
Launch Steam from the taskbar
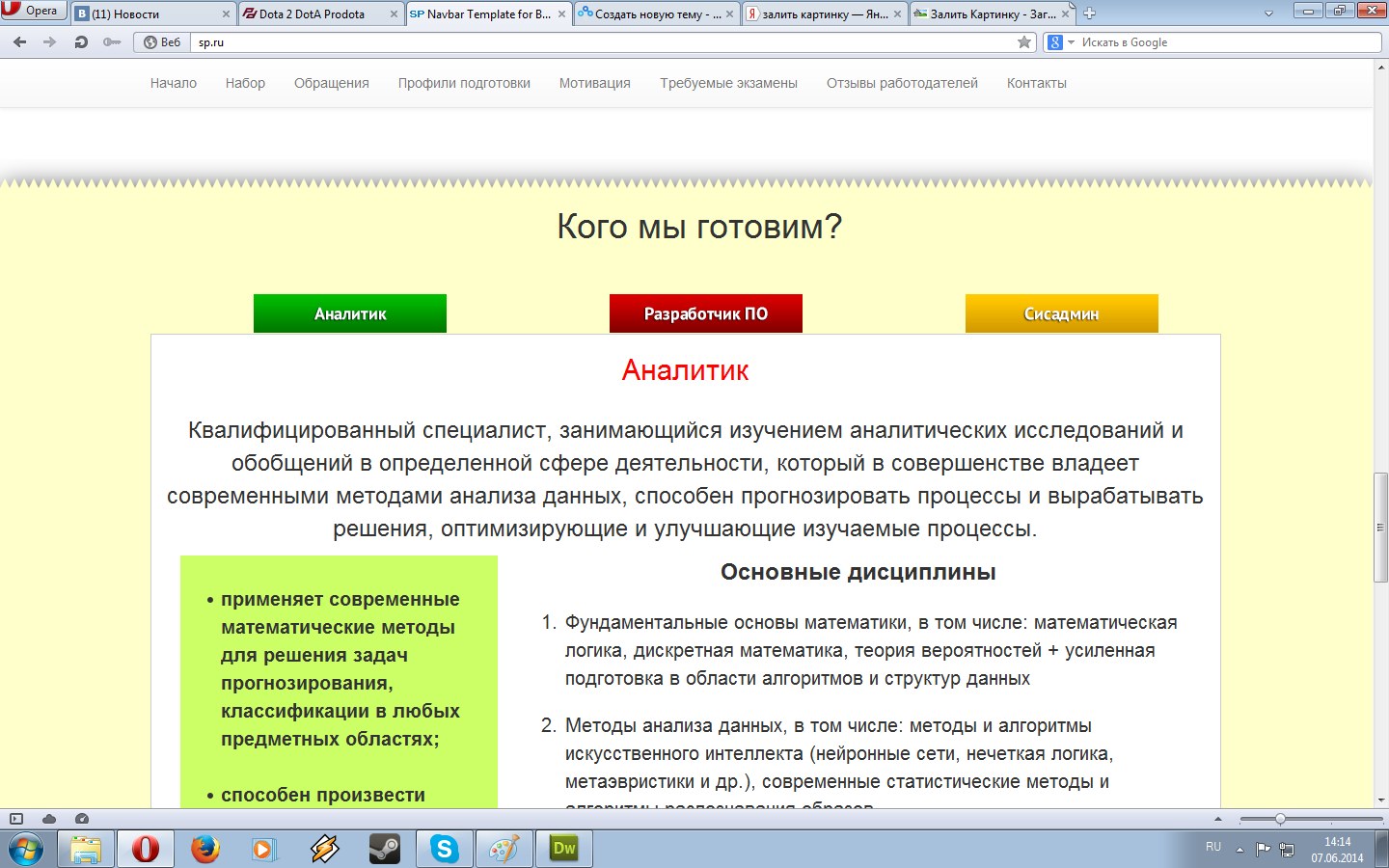[385, 849]
